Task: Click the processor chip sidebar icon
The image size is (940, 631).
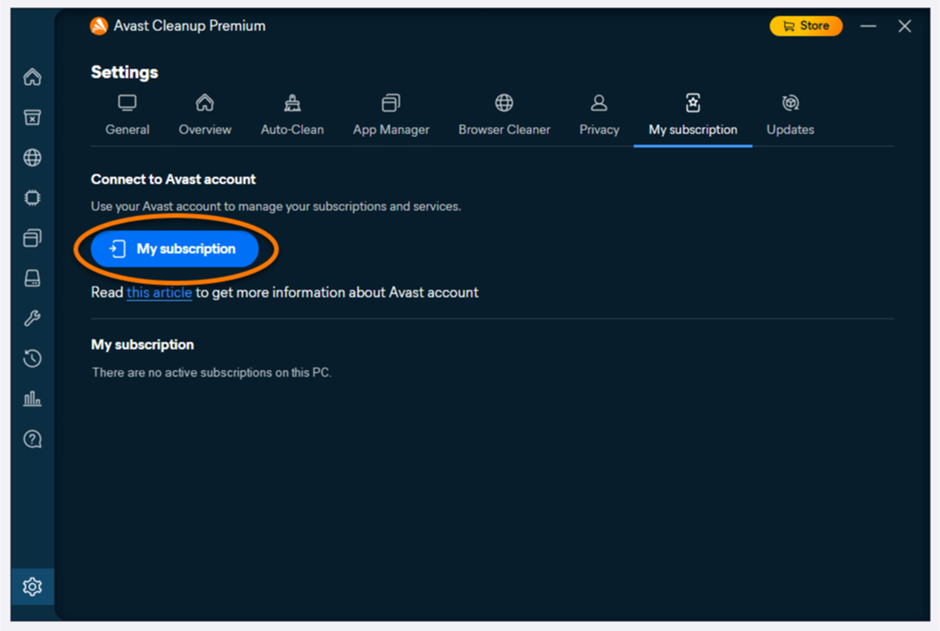Action: (32, 198)
